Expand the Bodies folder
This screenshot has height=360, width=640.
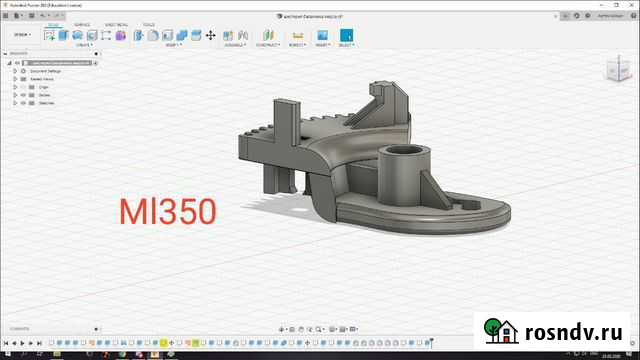click(x=15, y=95)
